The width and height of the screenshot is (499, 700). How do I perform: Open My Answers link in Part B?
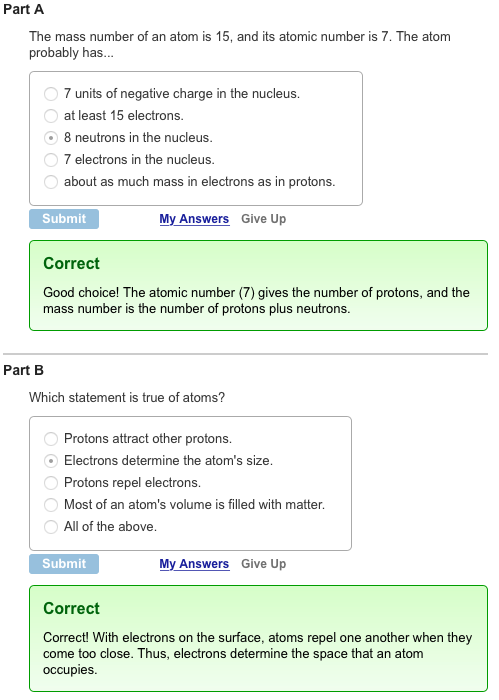194,564
